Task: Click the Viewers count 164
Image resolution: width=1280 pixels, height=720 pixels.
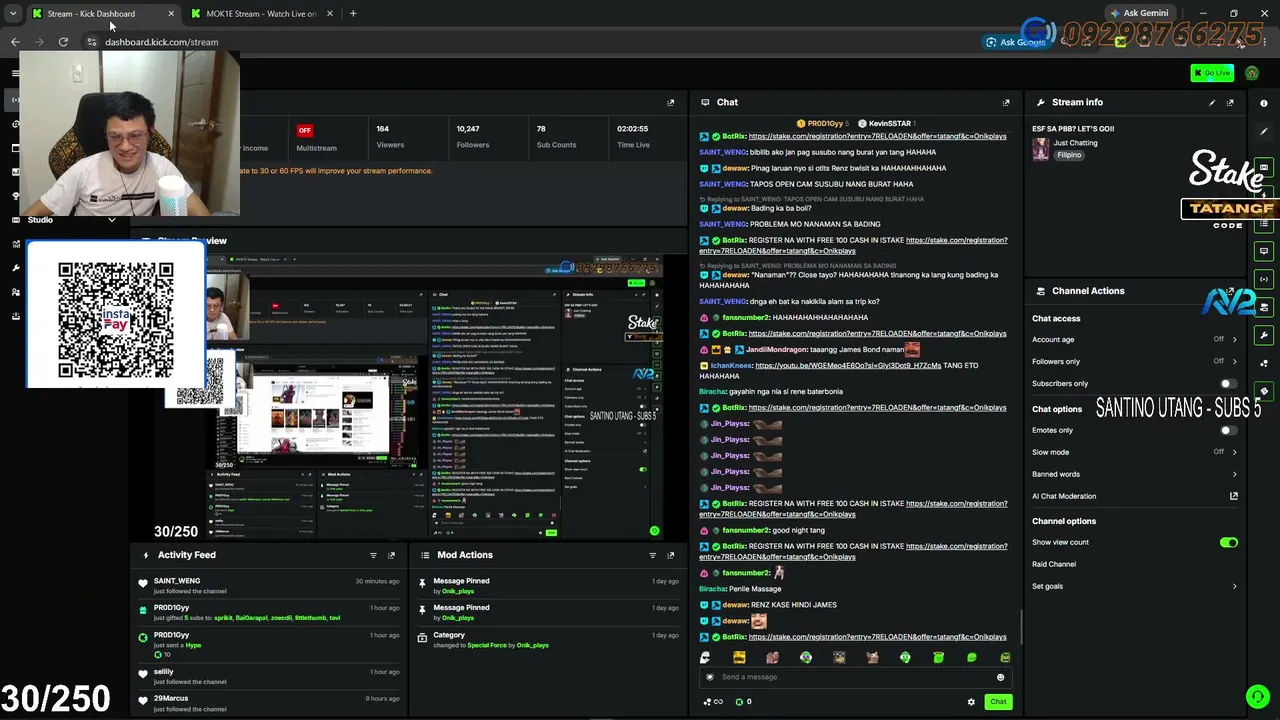Action: tap(383, 129)
